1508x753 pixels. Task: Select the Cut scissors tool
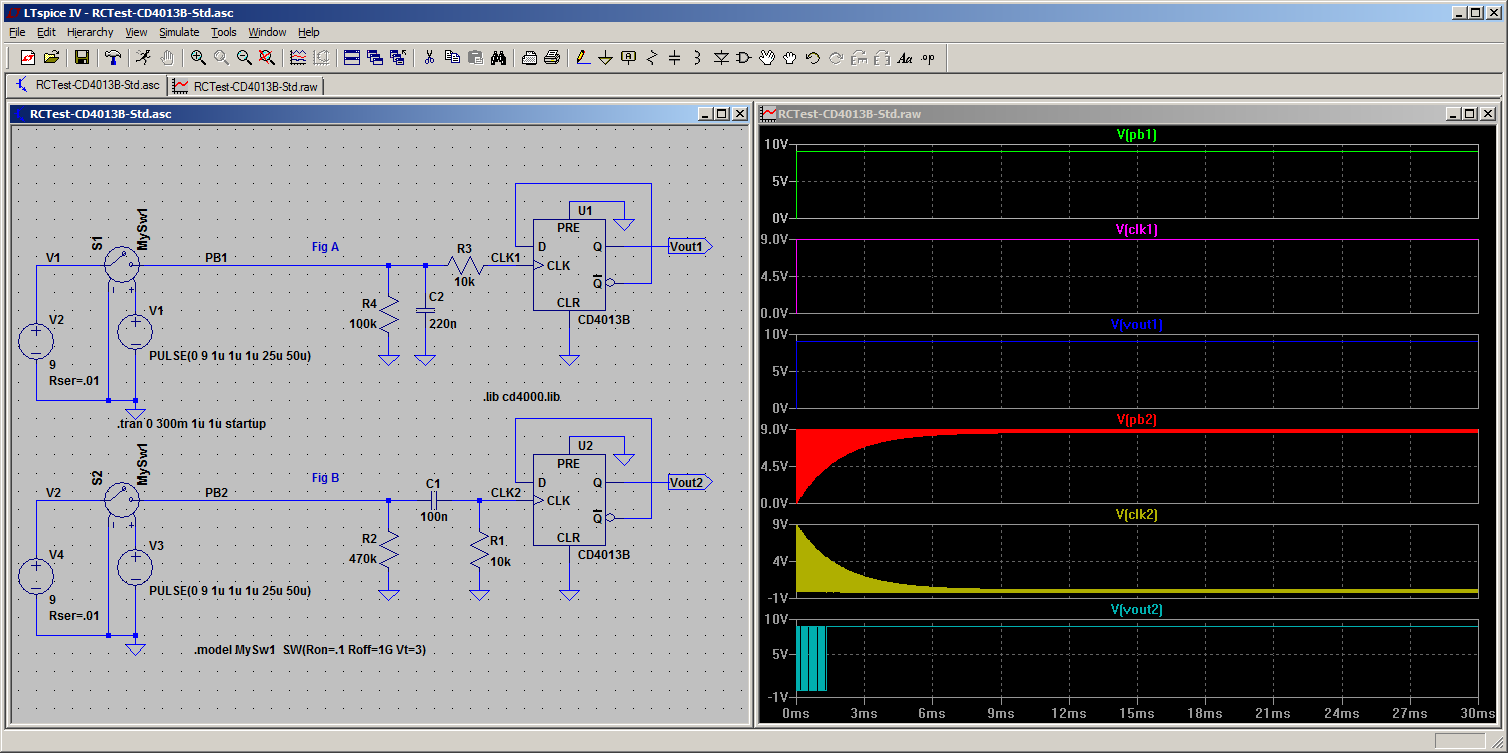[429, 58]
